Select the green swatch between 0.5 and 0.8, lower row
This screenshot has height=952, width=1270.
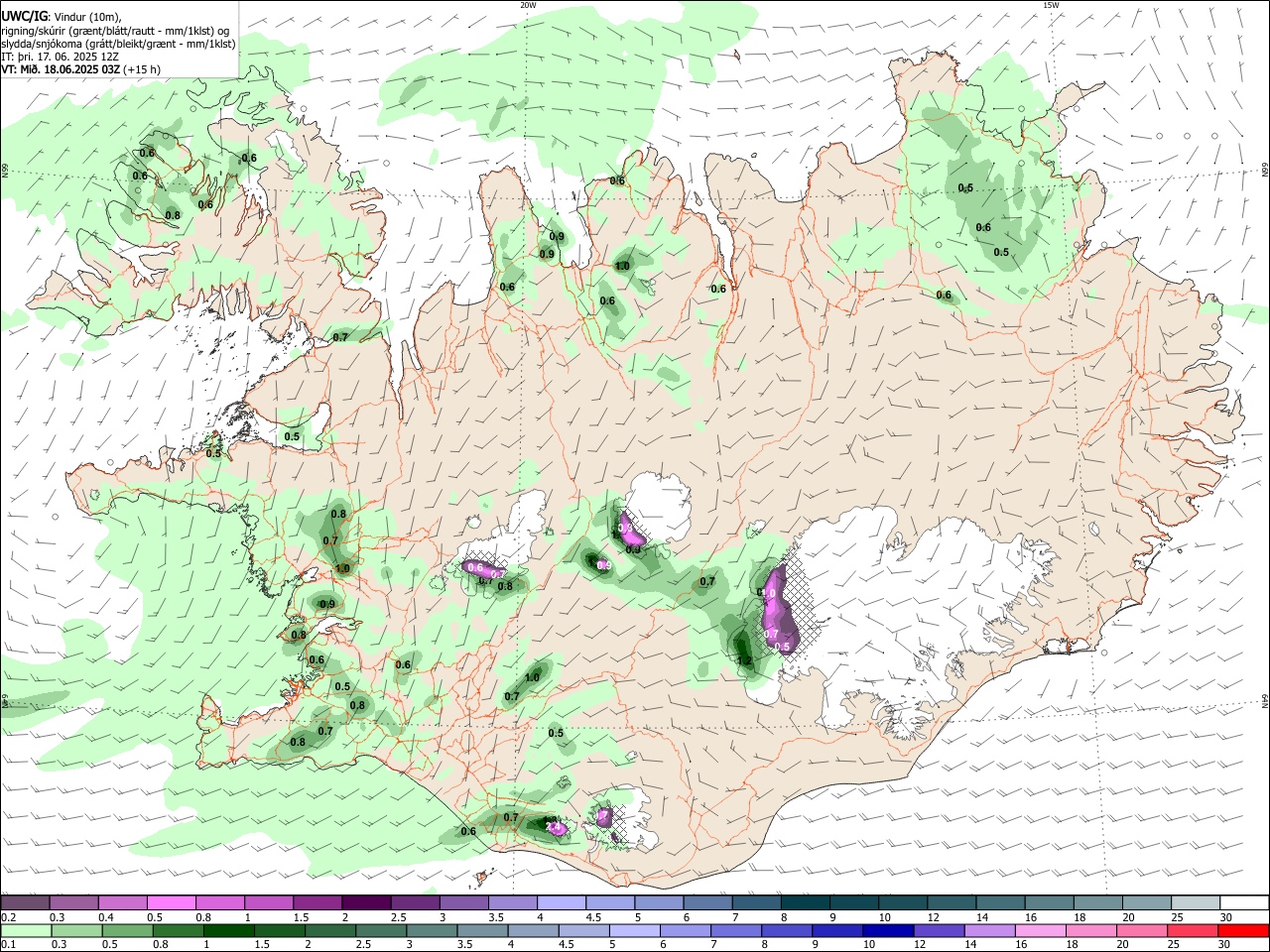coord(127,930)
